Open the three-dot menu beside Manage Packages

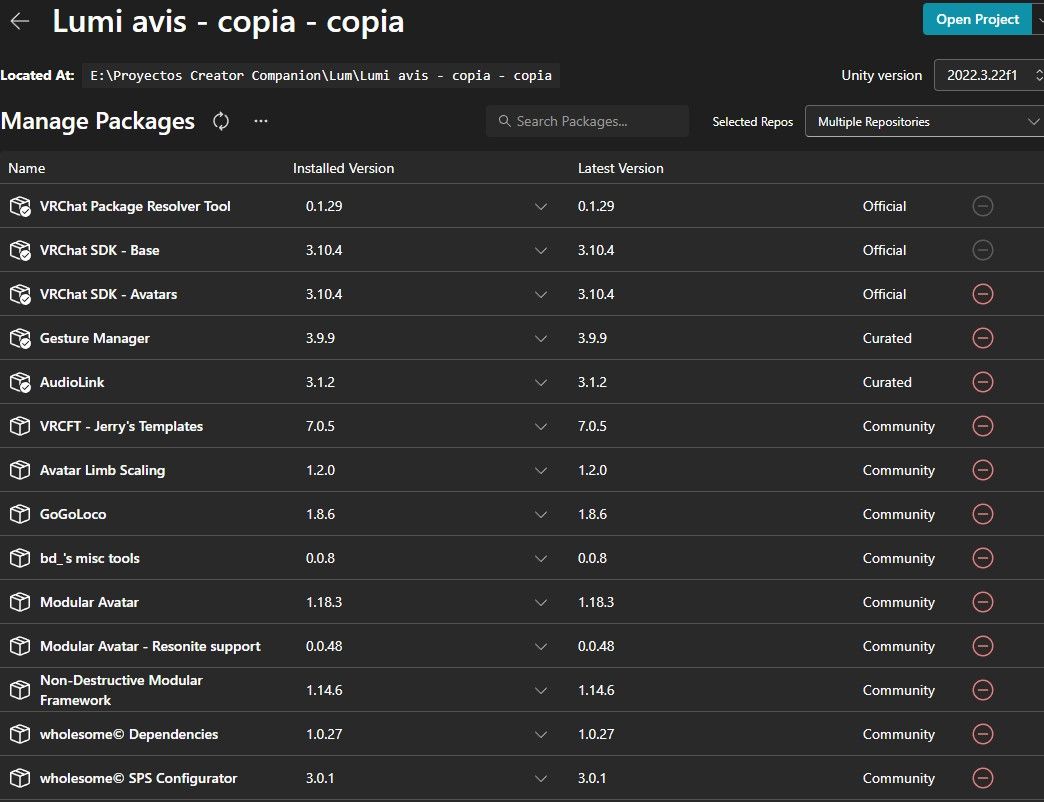click(261, 120)
